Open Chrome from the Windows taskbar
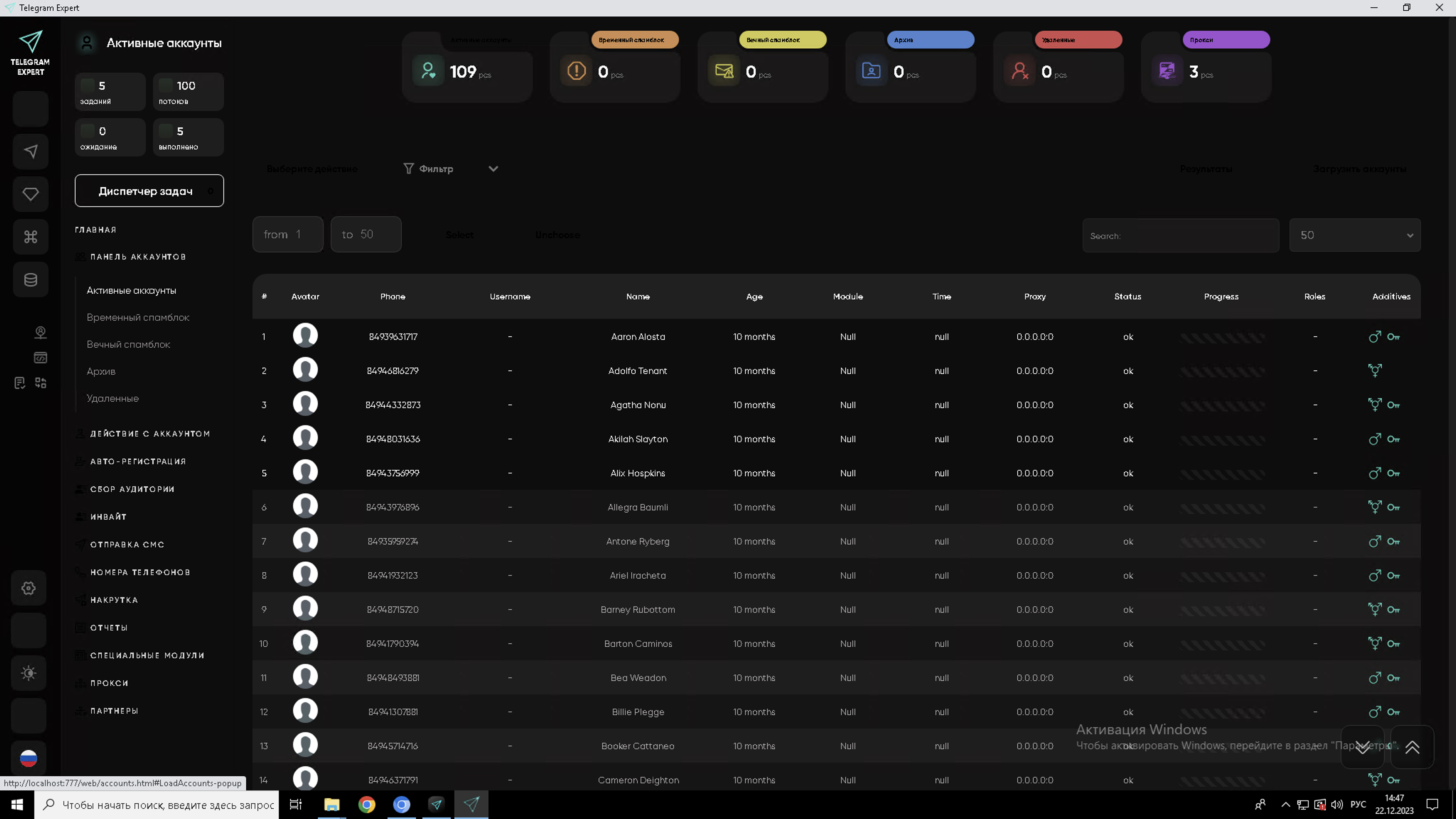The image size is (1456, 819). (367, 804)
